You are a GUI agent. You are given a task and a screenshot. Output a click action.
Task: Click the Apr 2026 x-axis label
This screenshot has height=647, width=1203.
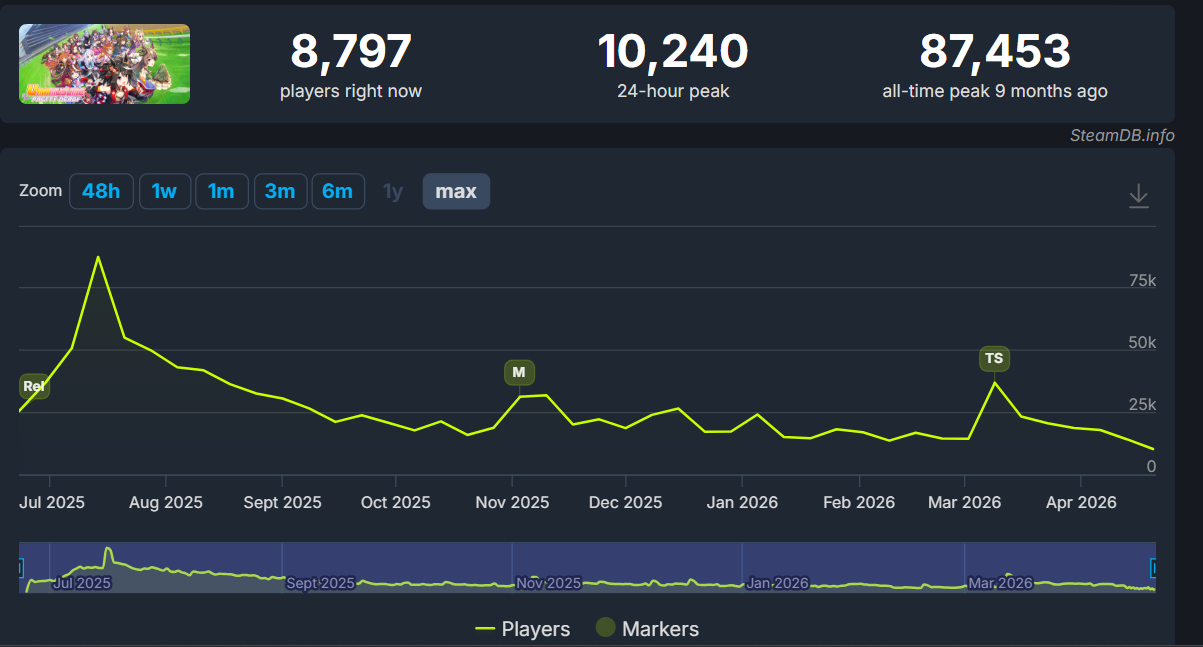pos(1079,502)
